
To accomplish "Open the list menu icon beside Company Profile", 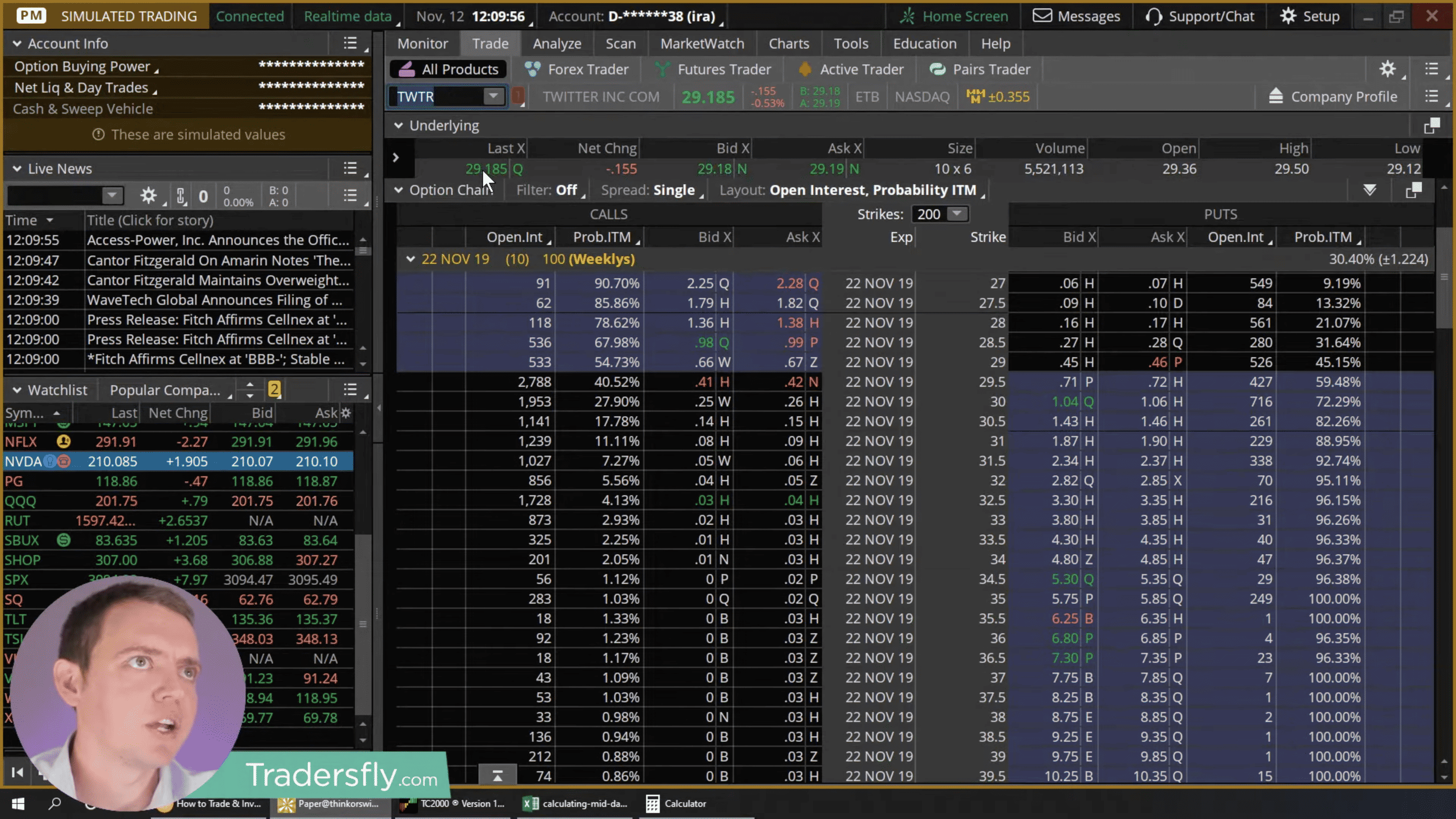I will point(1432,97).
